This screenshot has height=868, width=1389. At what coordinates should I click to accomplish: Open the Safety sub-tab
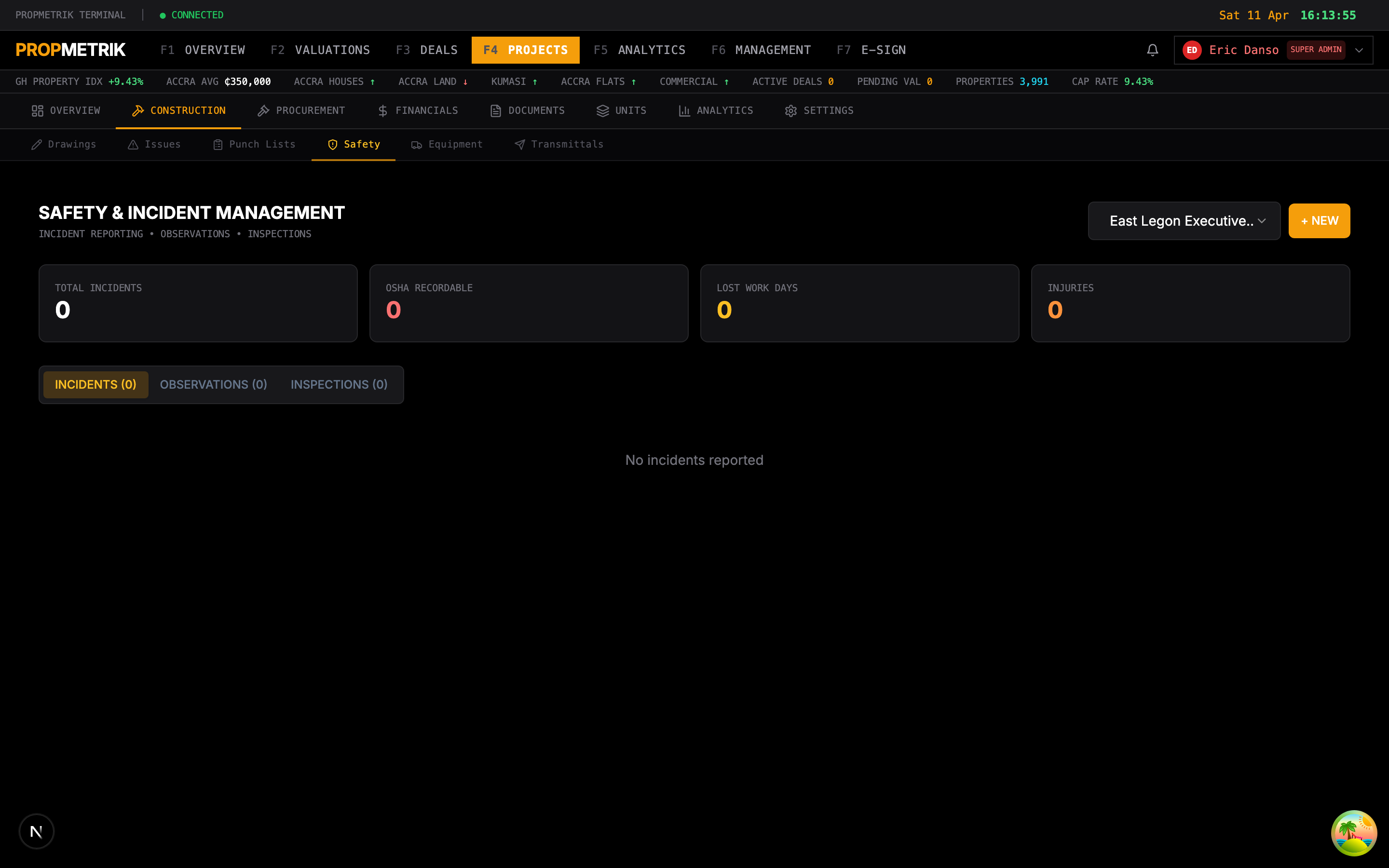pos(354,145)
